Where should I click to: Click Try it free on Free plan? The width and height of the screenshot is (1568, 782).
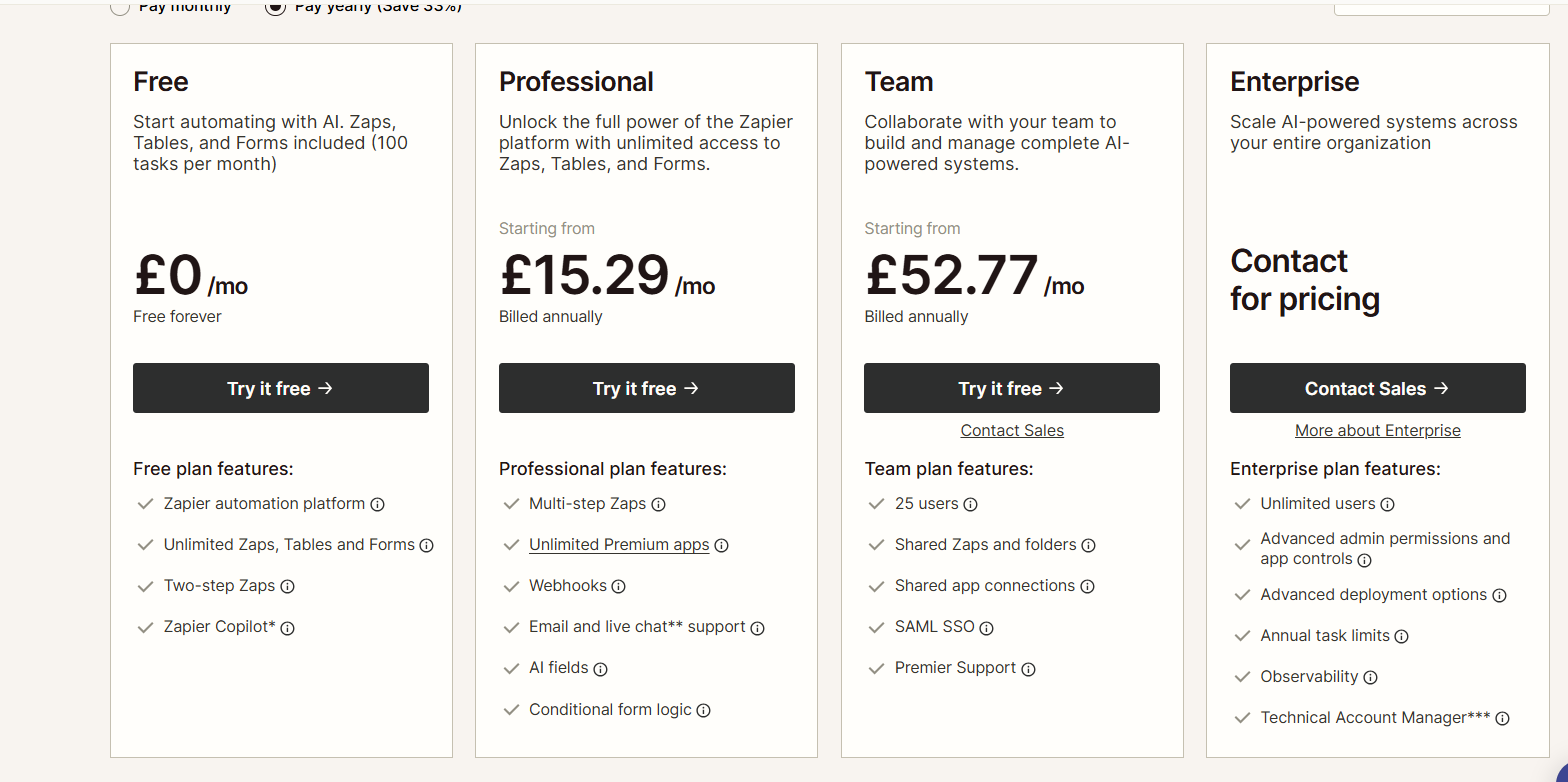click(x=280, y=388)
